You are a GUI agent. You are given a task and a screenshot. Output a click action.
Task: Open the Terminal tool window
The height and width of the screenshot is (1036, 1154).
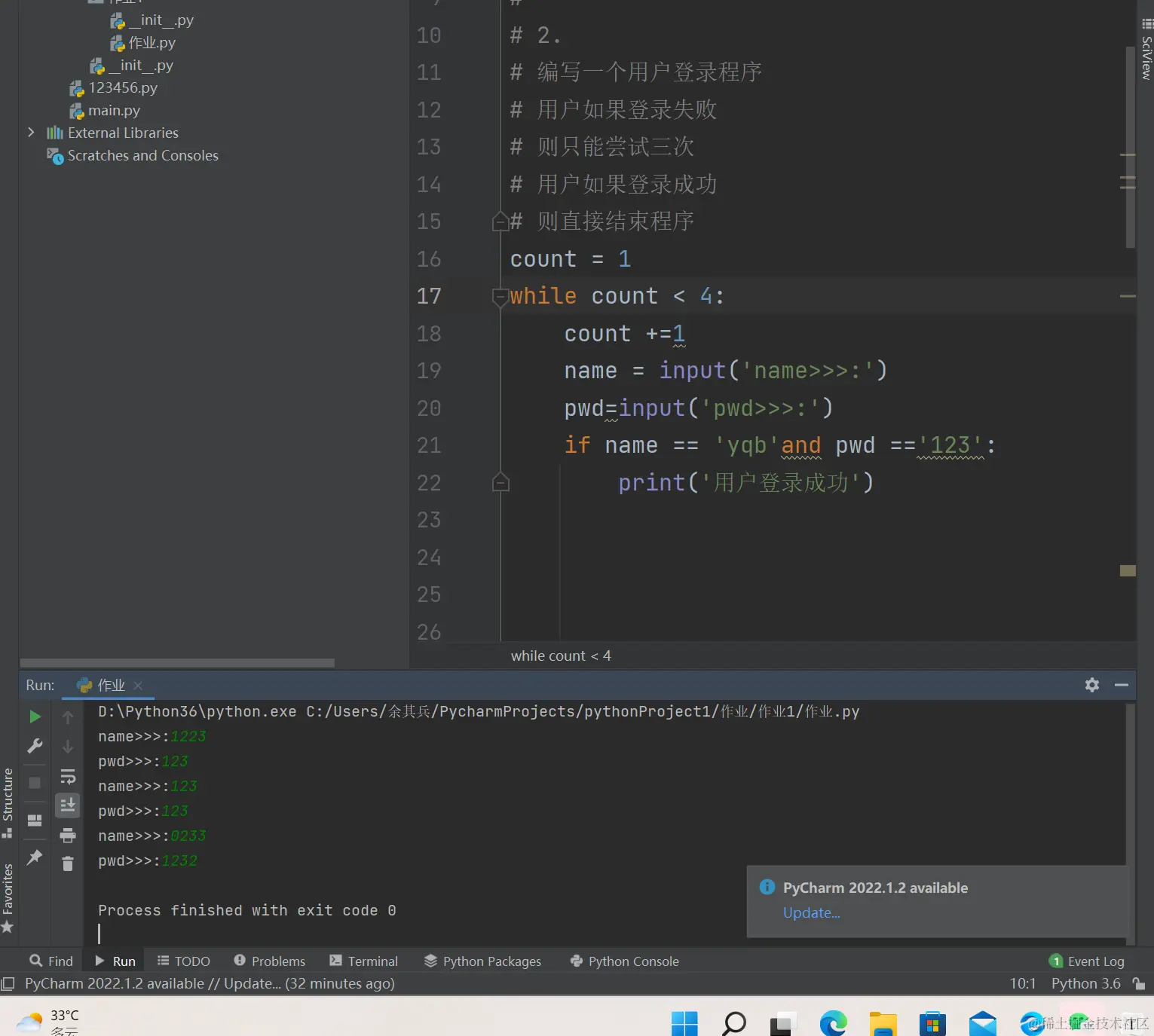click(x=364, y=961)
